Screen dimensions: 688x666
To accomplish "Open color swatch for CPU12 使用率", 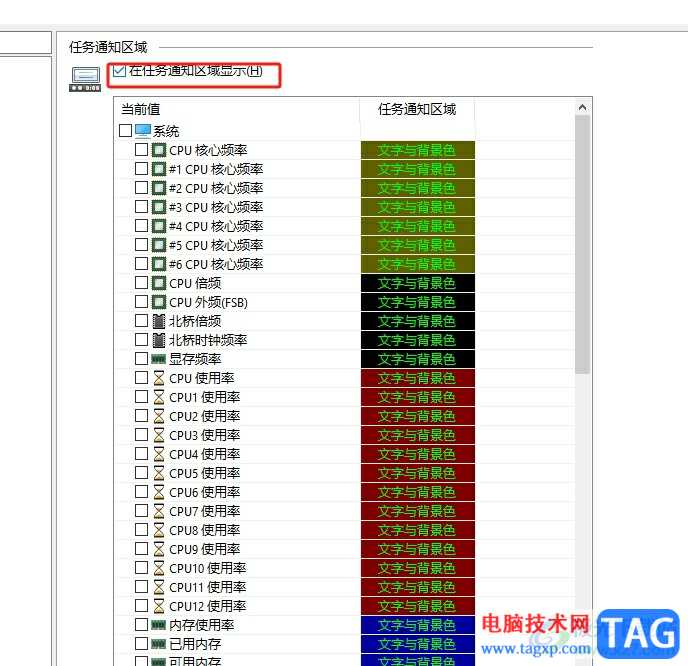I will pos(418,606).
